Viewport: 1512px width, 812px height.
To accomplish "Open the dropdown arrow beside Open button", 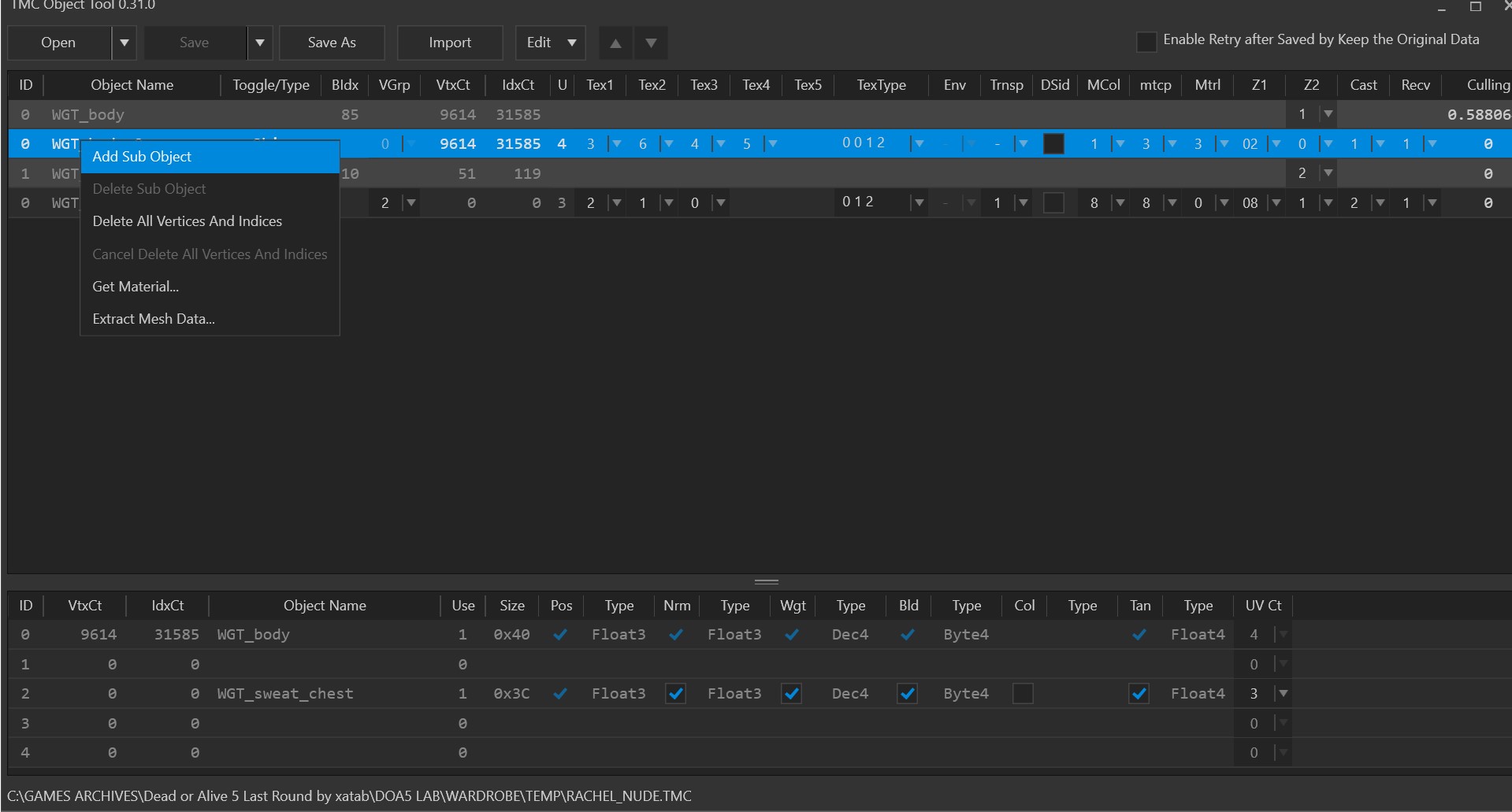I will [x=124, y=43].
